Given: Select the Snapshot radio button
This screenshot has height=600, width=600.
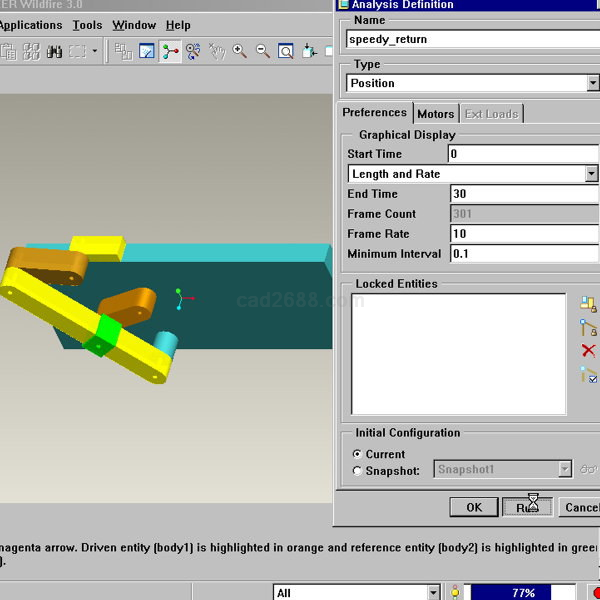Looking at the screenshot, I should tap(358, 470).
